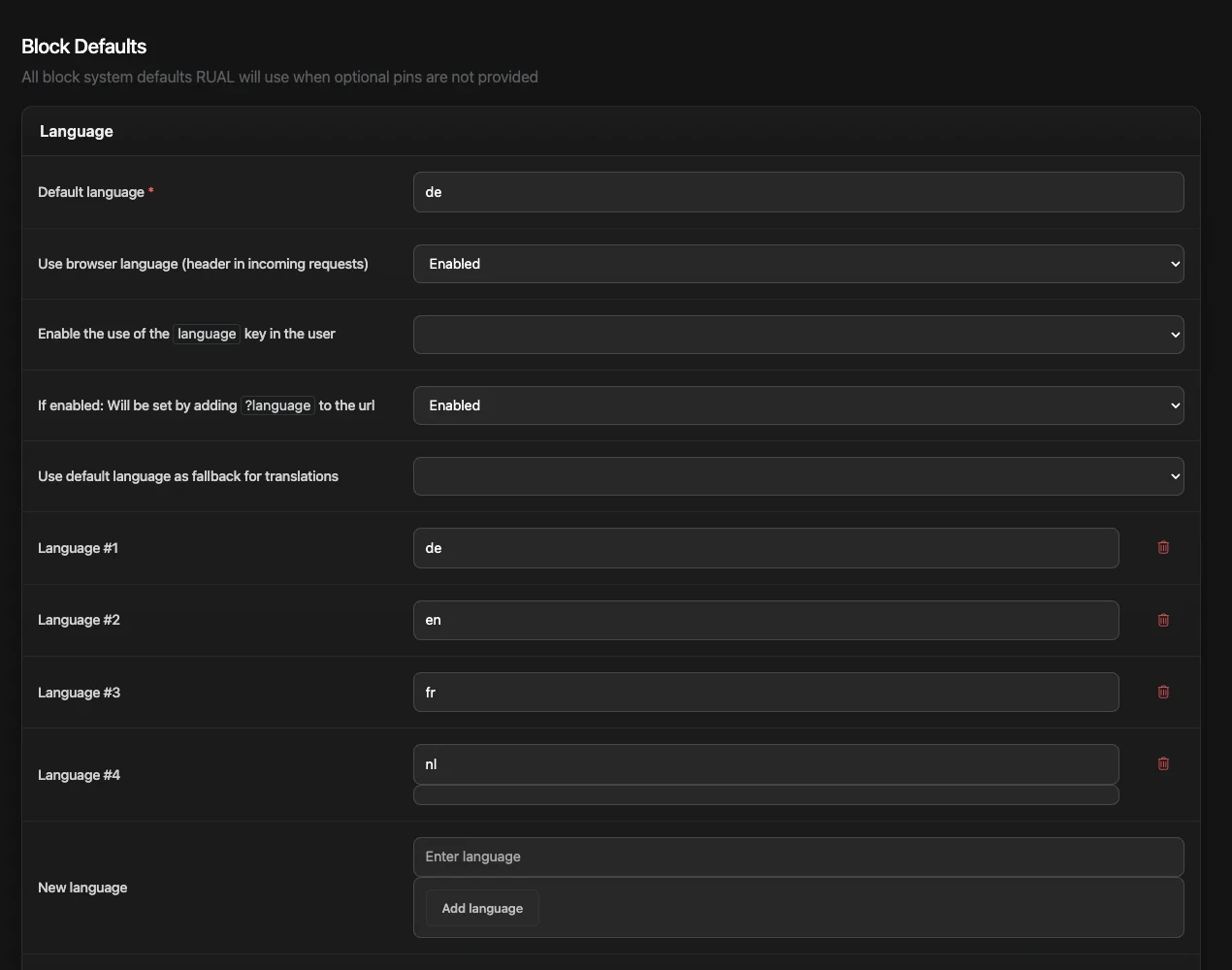Open the Use browser language dropdown

click(x=798, y=264)
